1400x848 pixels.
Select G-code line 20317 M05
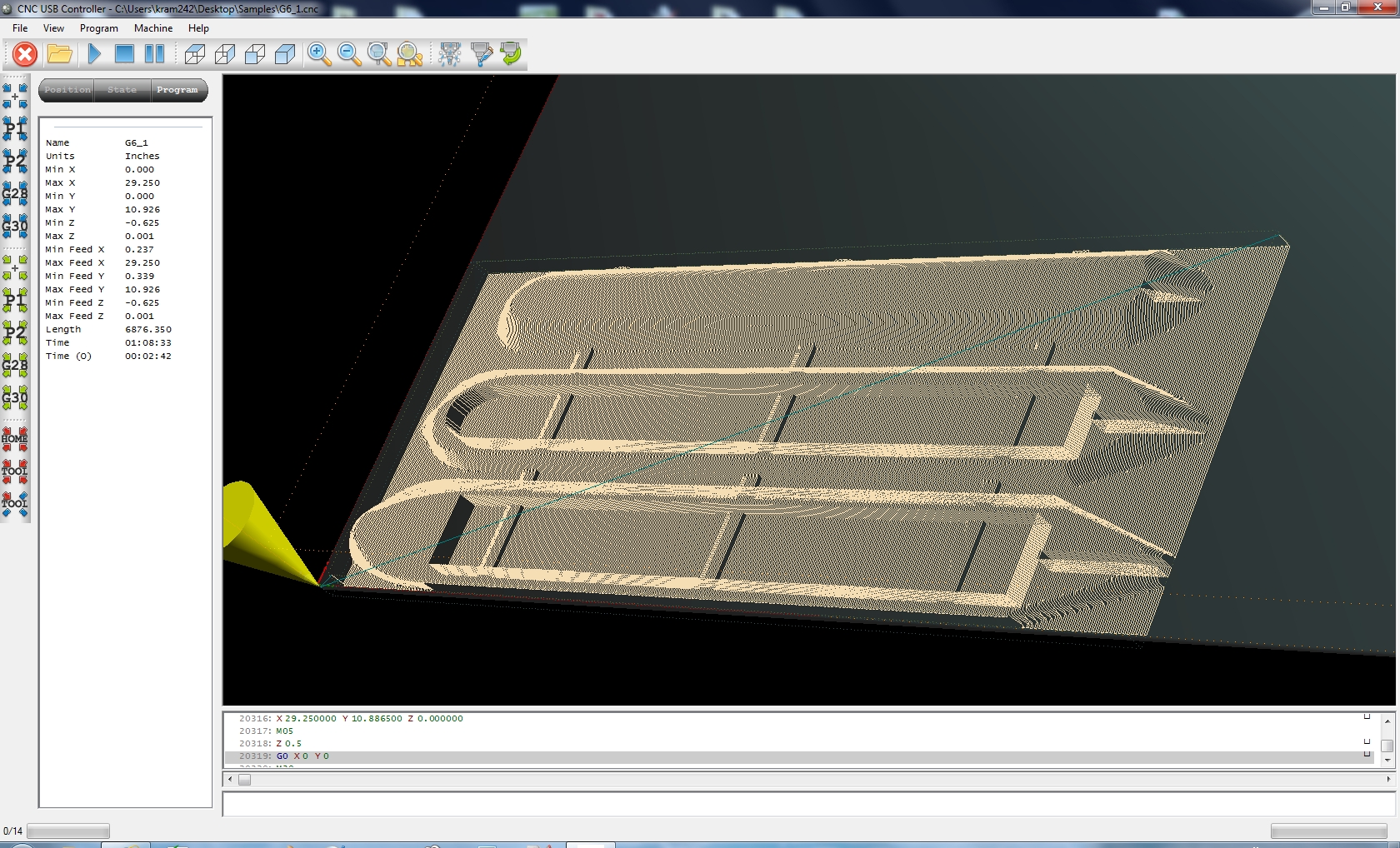[285, 731]
